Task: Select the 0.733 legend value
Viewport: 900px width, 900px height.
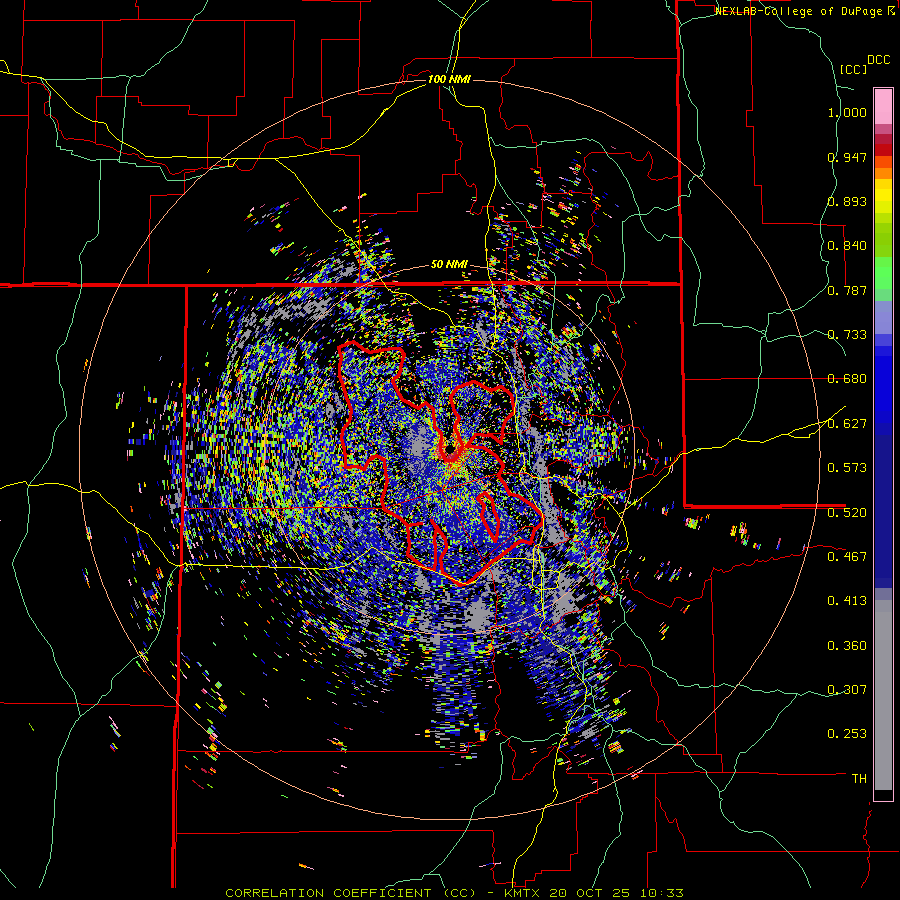Action: tap(847, 335)
